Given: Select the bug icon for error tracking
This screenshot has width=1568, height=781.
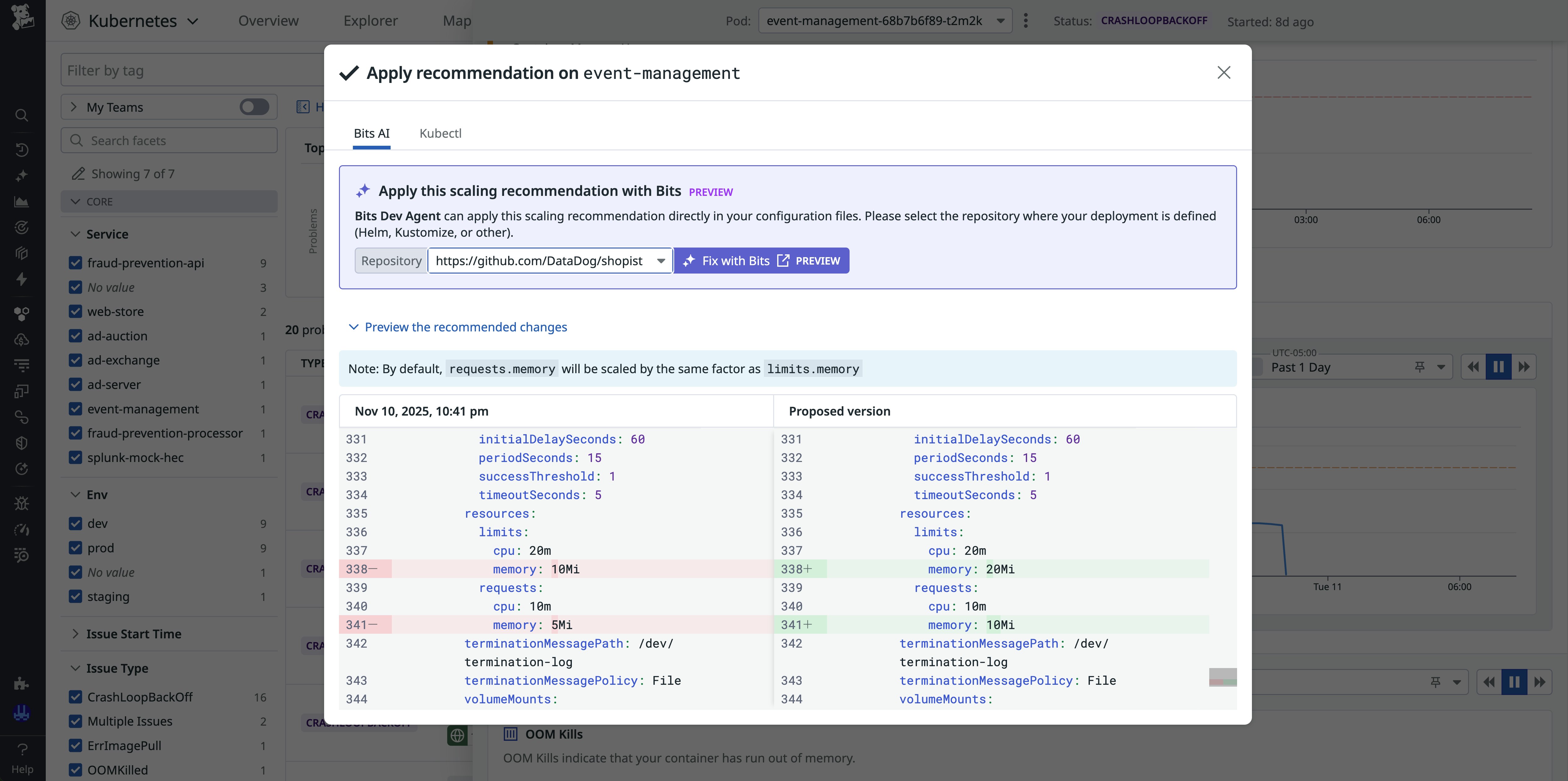Looking at the screenshot, I should click(21, 503).
